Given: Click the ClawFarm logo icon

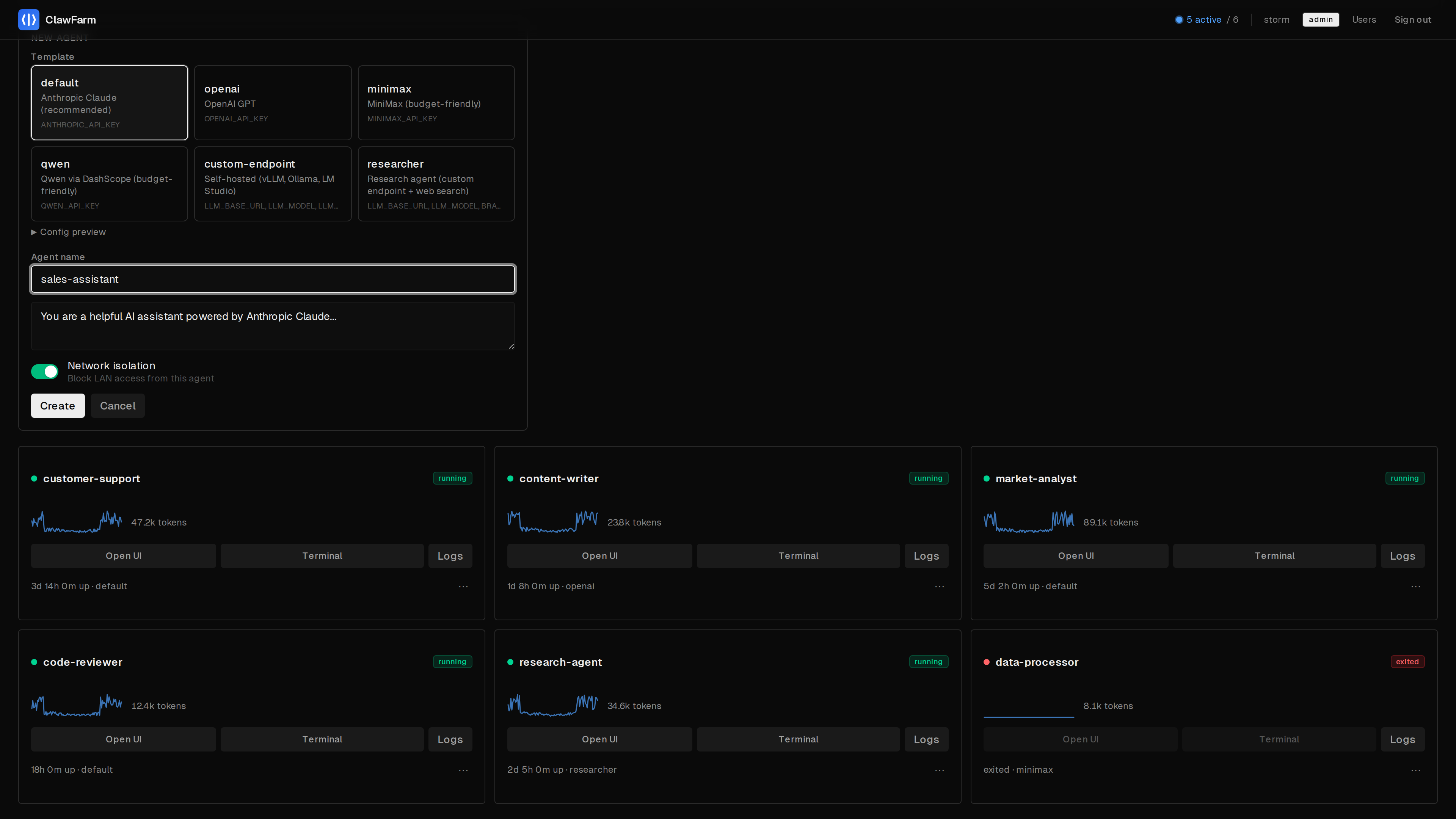Looking at the screenshot, I should [x=28, y=19].
